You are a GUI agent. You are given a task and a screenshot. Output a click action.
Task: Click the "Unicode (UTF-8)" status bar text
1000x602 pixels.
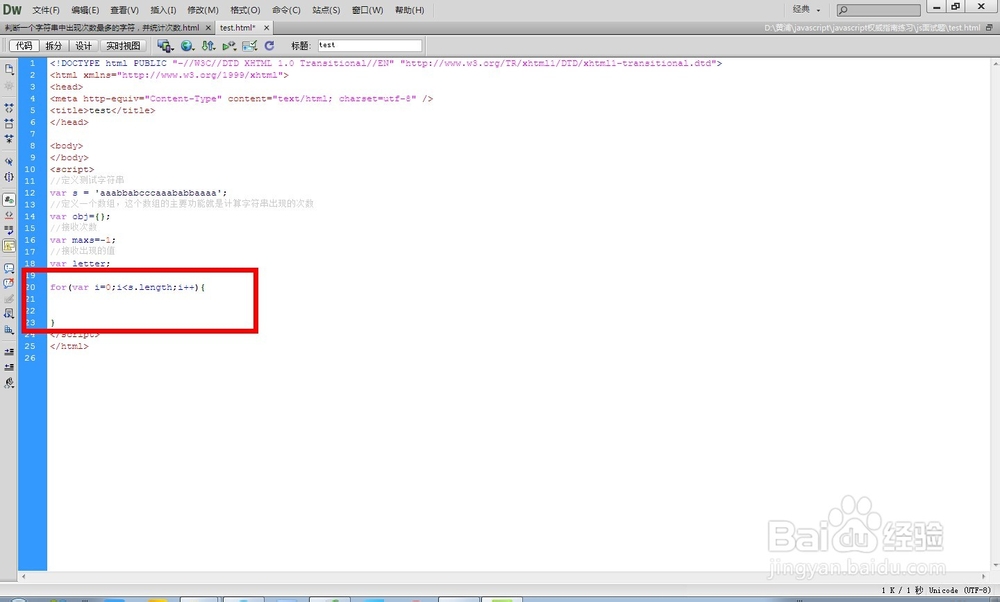[959, 591]
